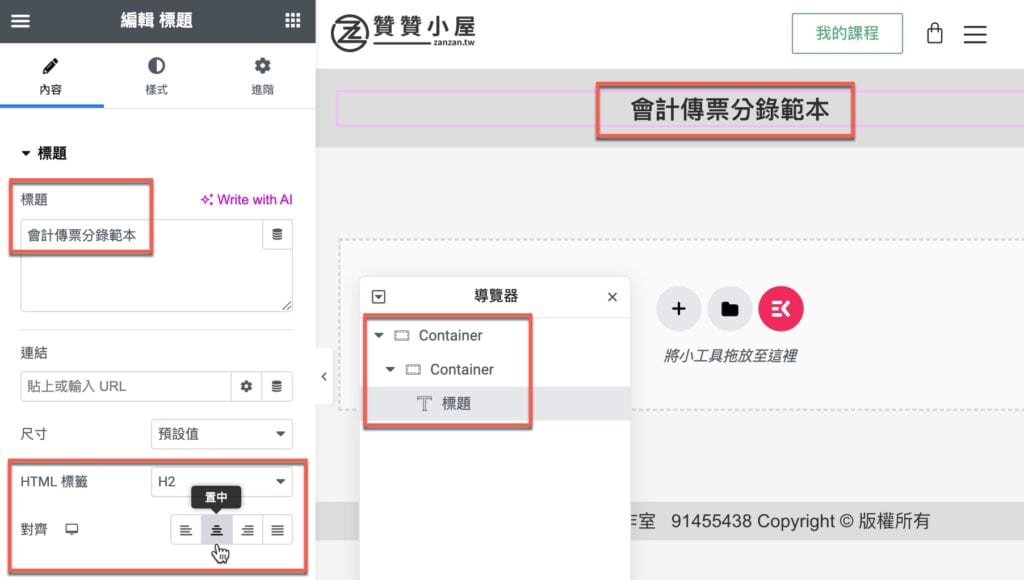Open the 尺寸 size dropdown
Viewport: 1024px width, 580px height.
pyautogui.click(x=221, y=434)
